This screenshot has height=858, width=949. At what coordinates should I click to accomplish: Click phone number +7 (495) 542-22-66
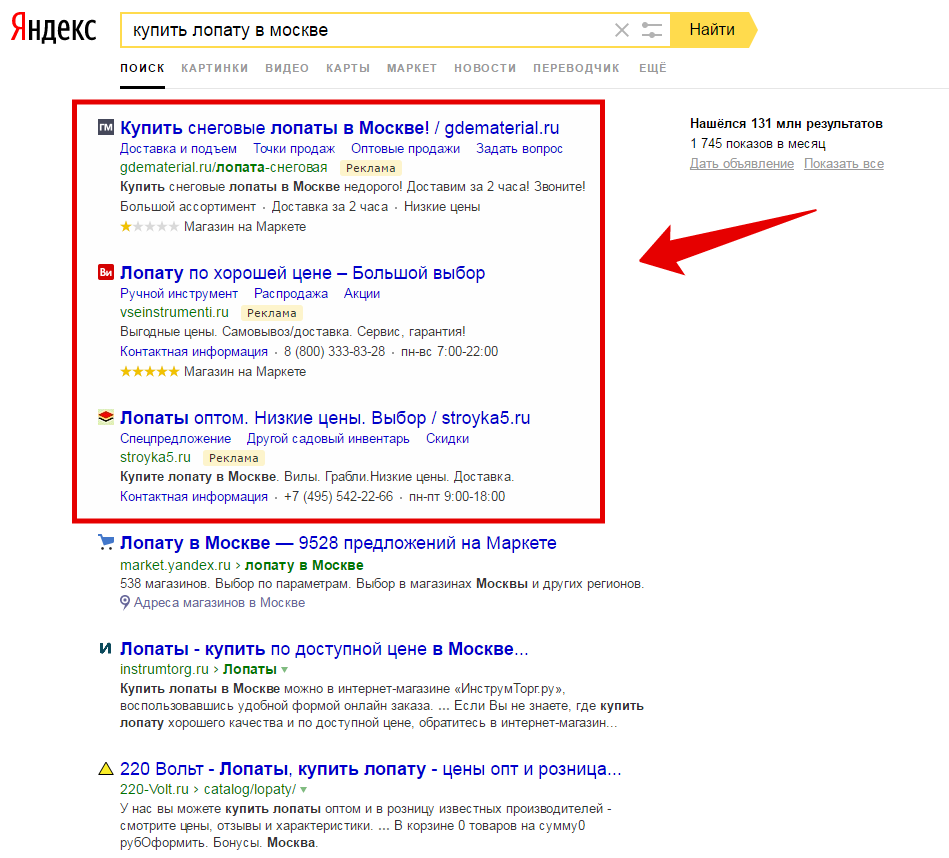pos(338,496)
